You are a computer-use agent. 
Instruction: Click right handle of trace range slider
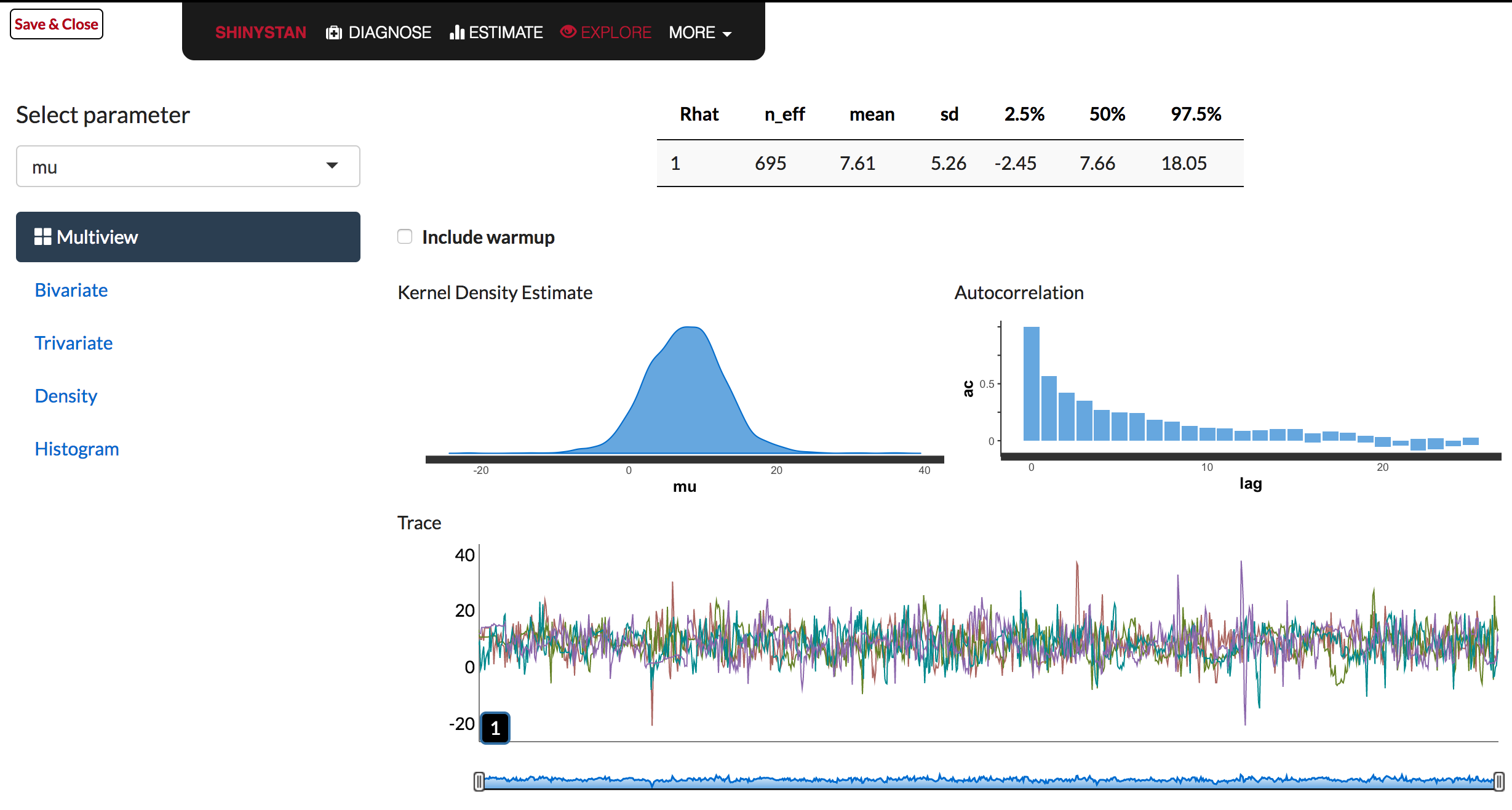(1498, 781)
